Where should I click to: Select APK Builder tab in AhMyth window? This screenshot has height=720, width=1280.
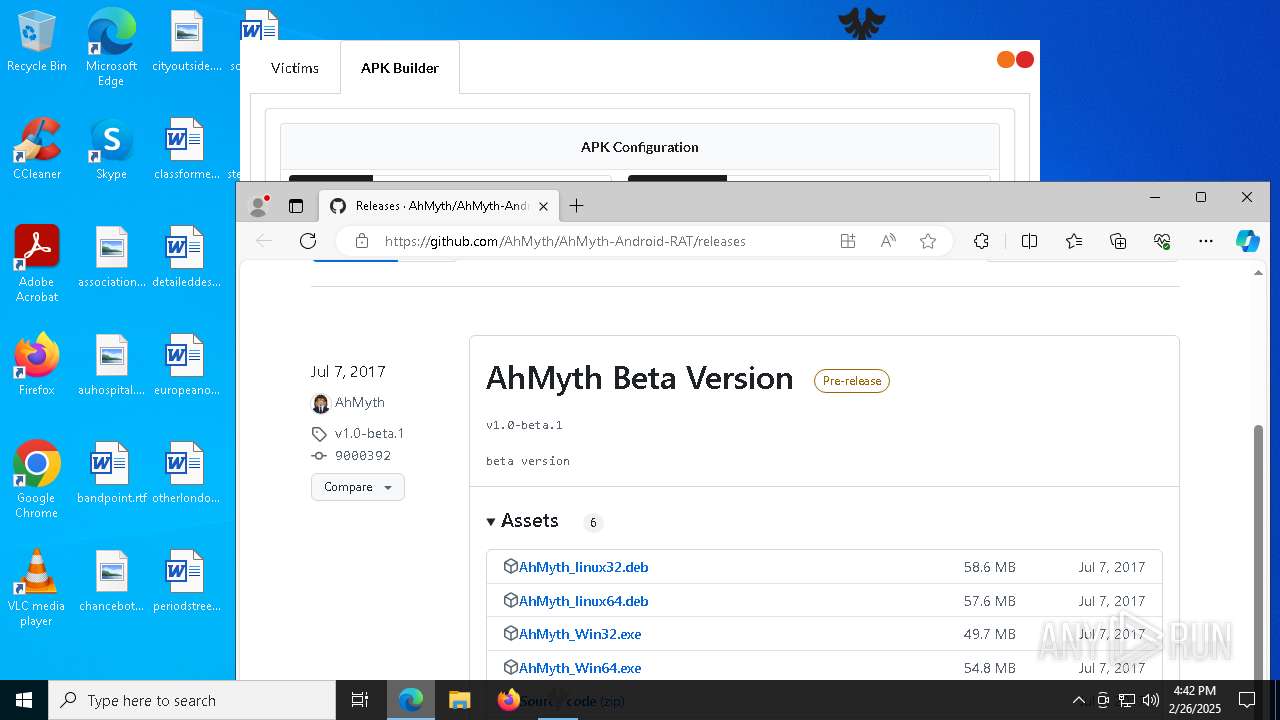pyautogui.click(x=400, y=68)
